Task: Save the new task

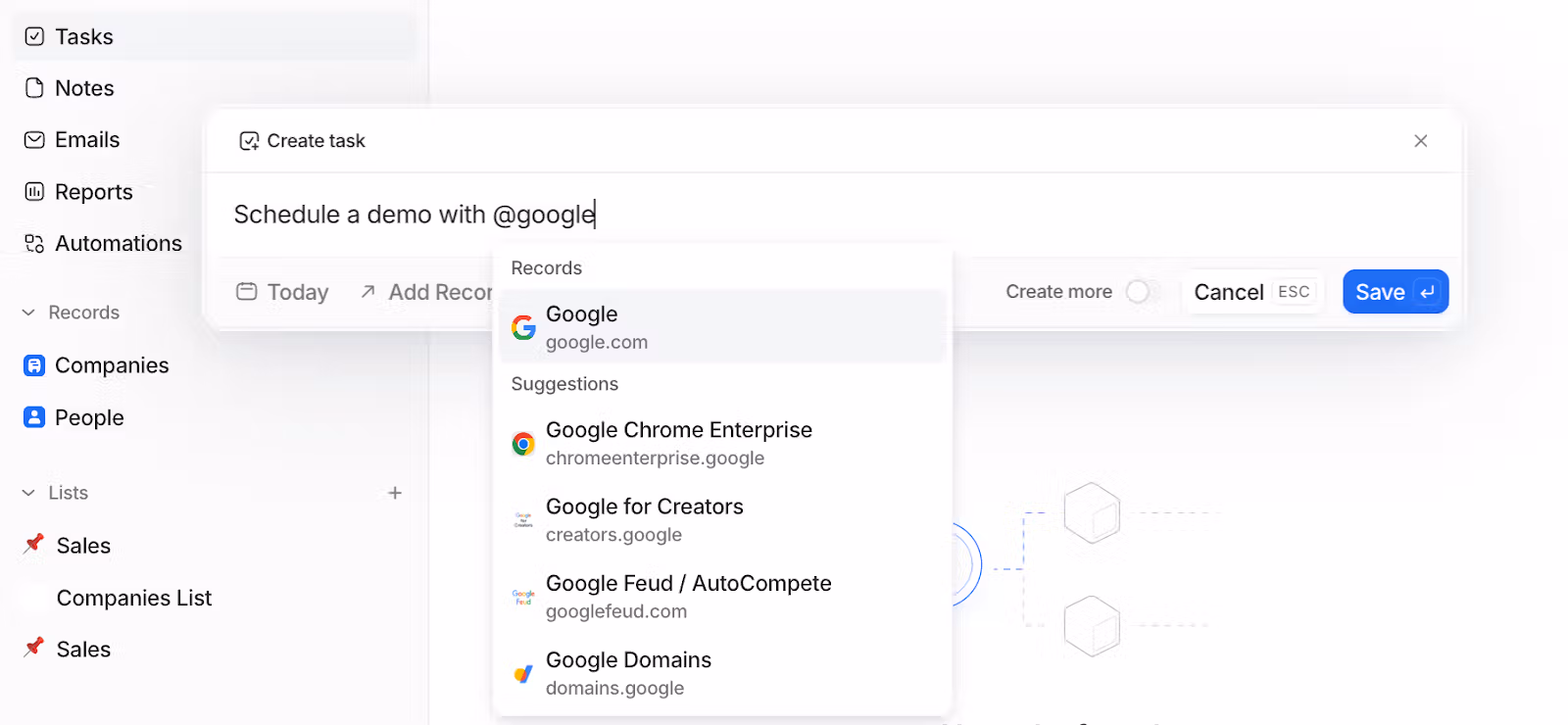Action: [x=1396, y=292]
